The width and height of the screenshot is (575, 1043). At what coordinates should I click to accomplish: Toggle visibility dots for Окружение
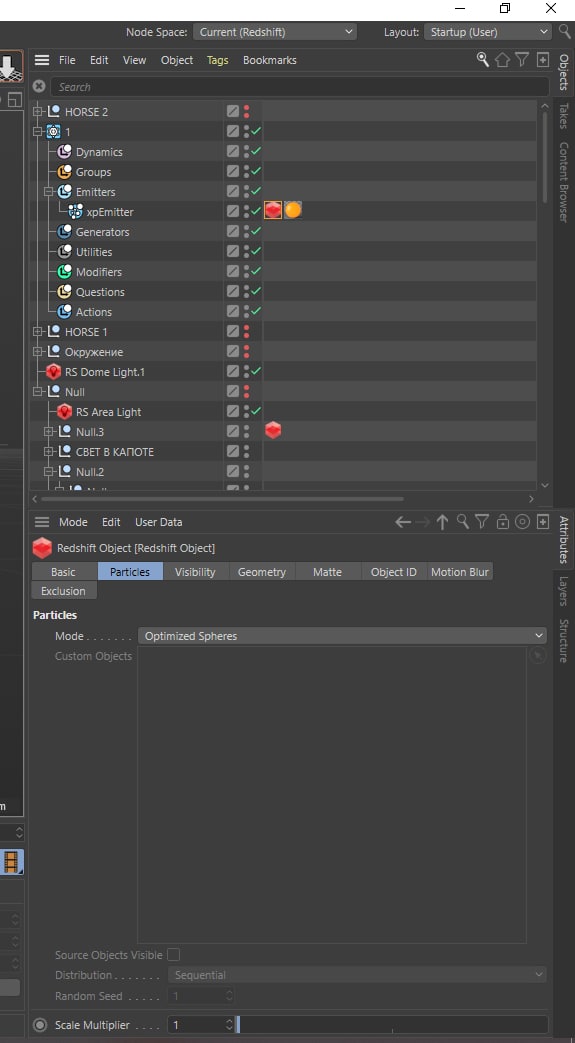[246, 351]
